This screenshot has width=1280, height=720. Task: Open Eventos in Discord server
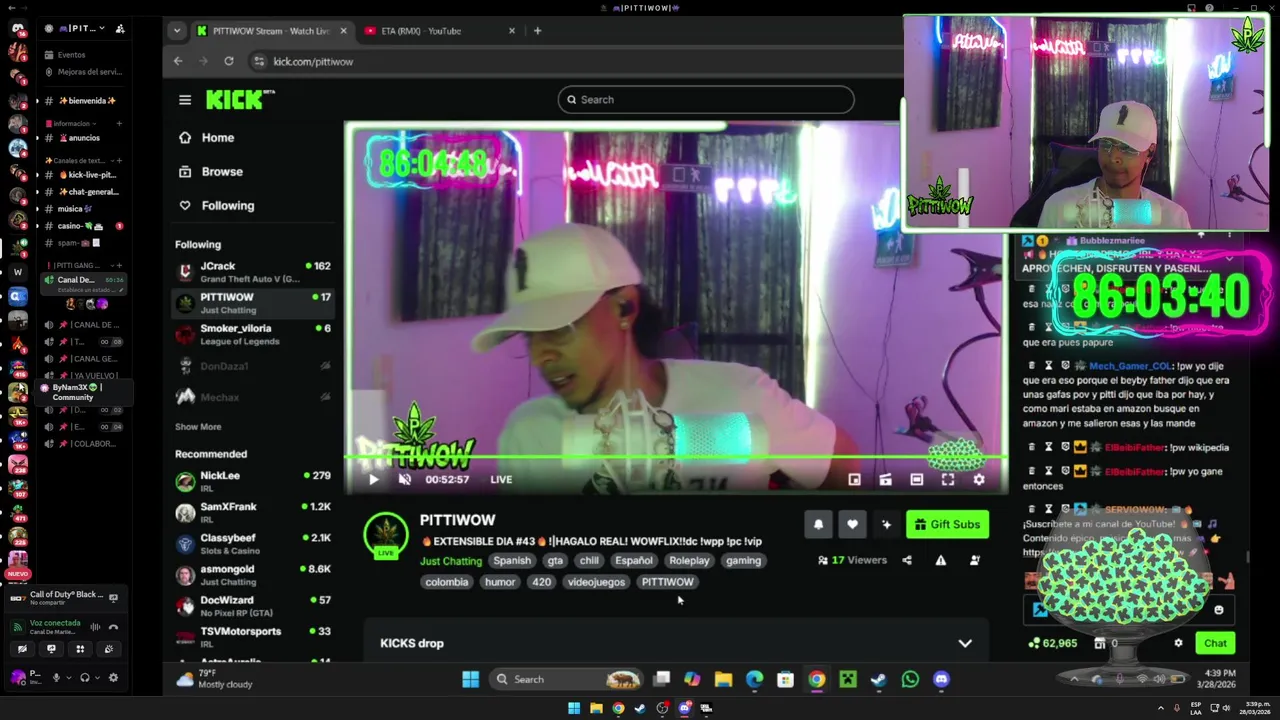point(72,55)
